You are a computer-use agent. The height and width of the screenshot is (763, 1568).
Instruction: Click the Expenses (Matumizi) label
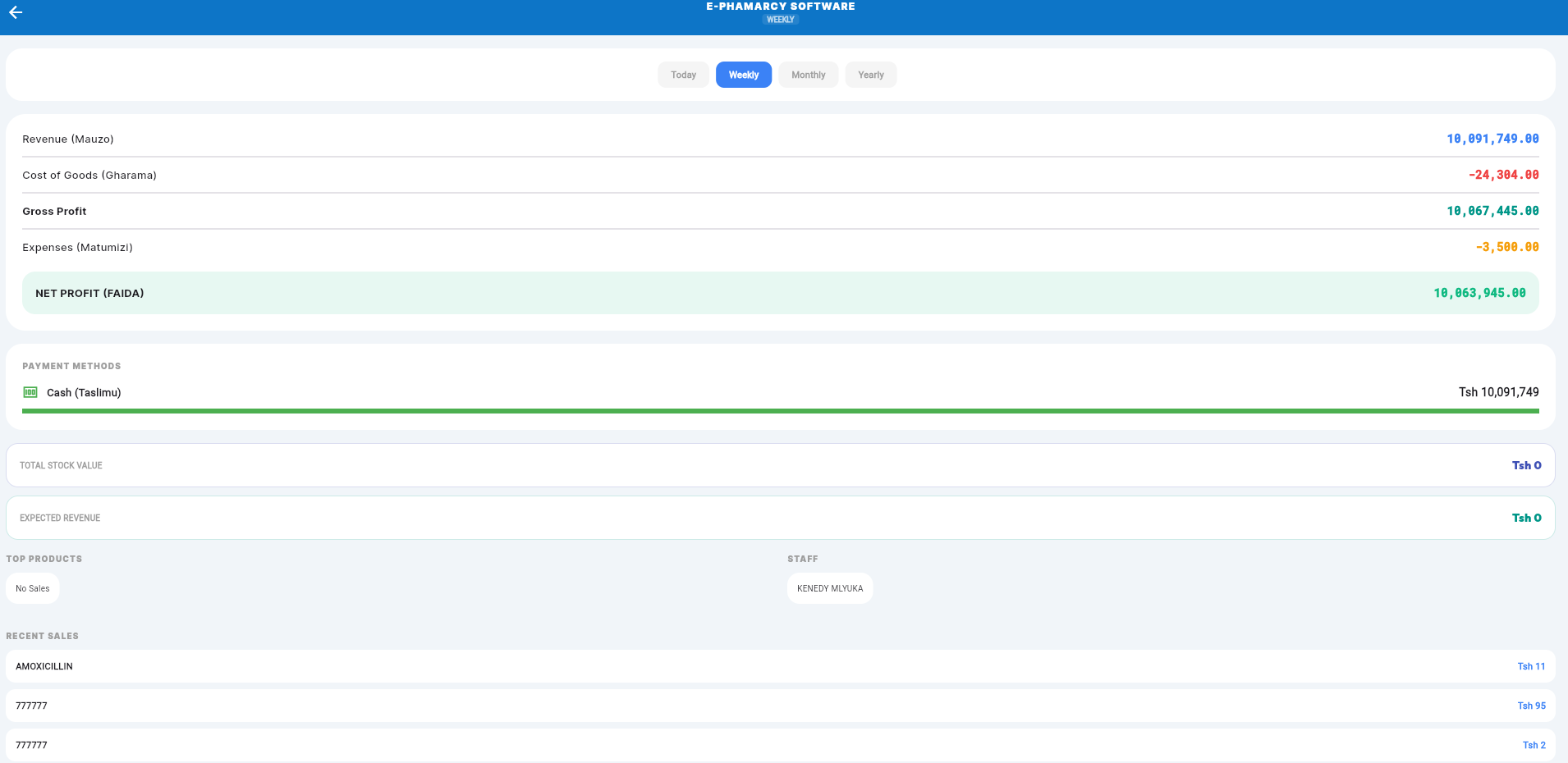tap(77, 247)
